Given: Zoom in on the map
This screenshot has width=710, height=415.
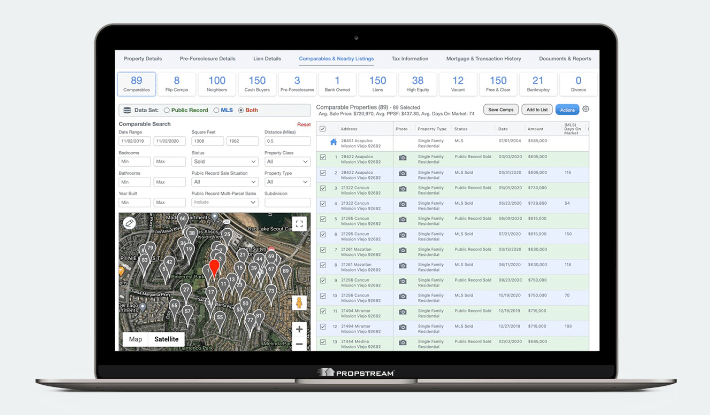Looking at the screenshot, I should [299, 328].
